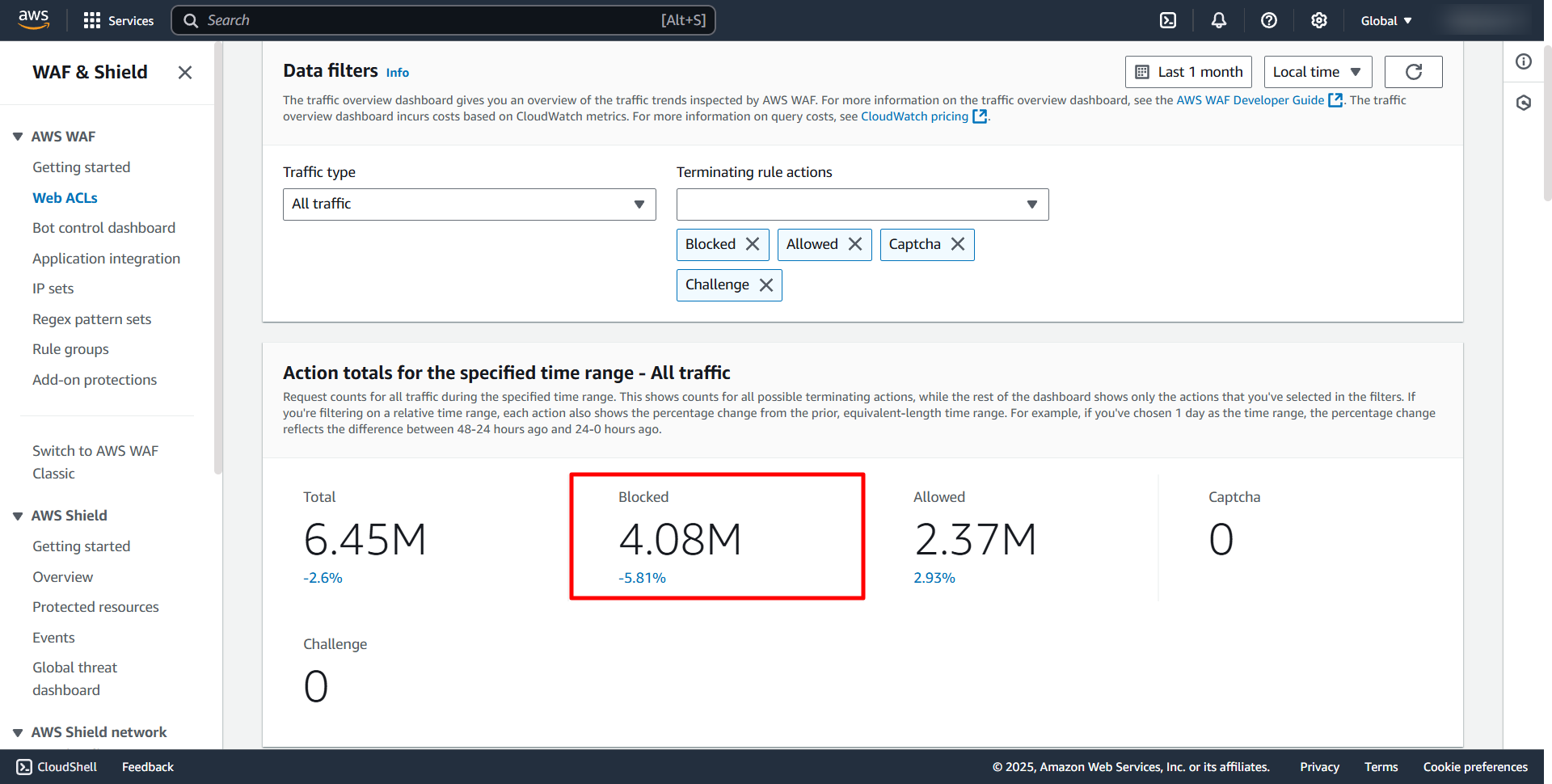
Task: Open the Terminating rule actions dropdown
Action: 862,204
